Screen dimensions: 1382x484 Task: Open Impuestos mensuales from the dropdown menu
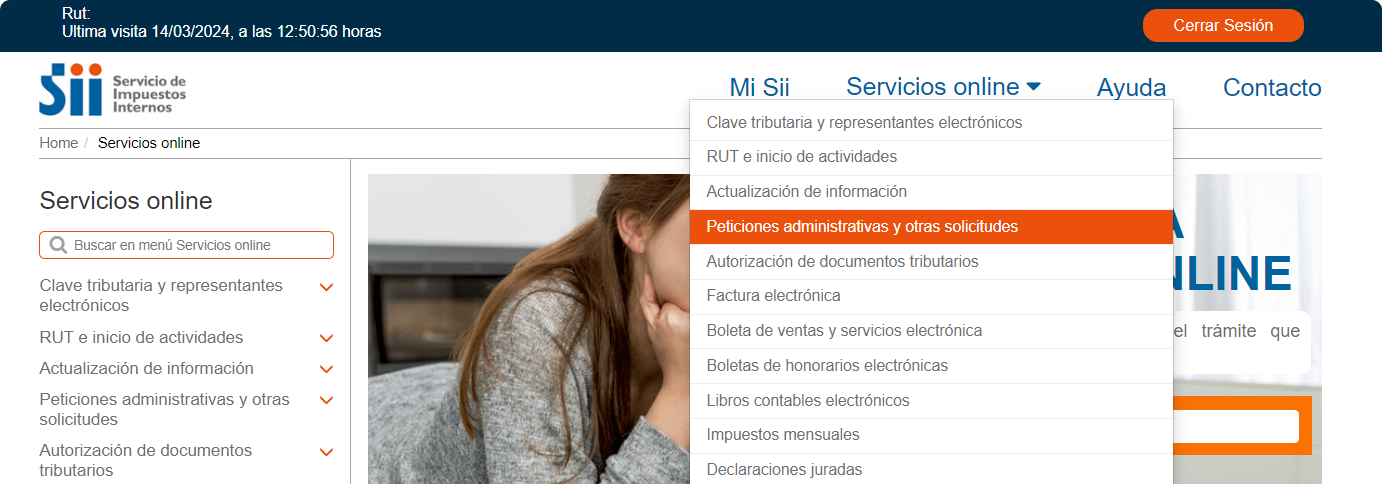931,435
